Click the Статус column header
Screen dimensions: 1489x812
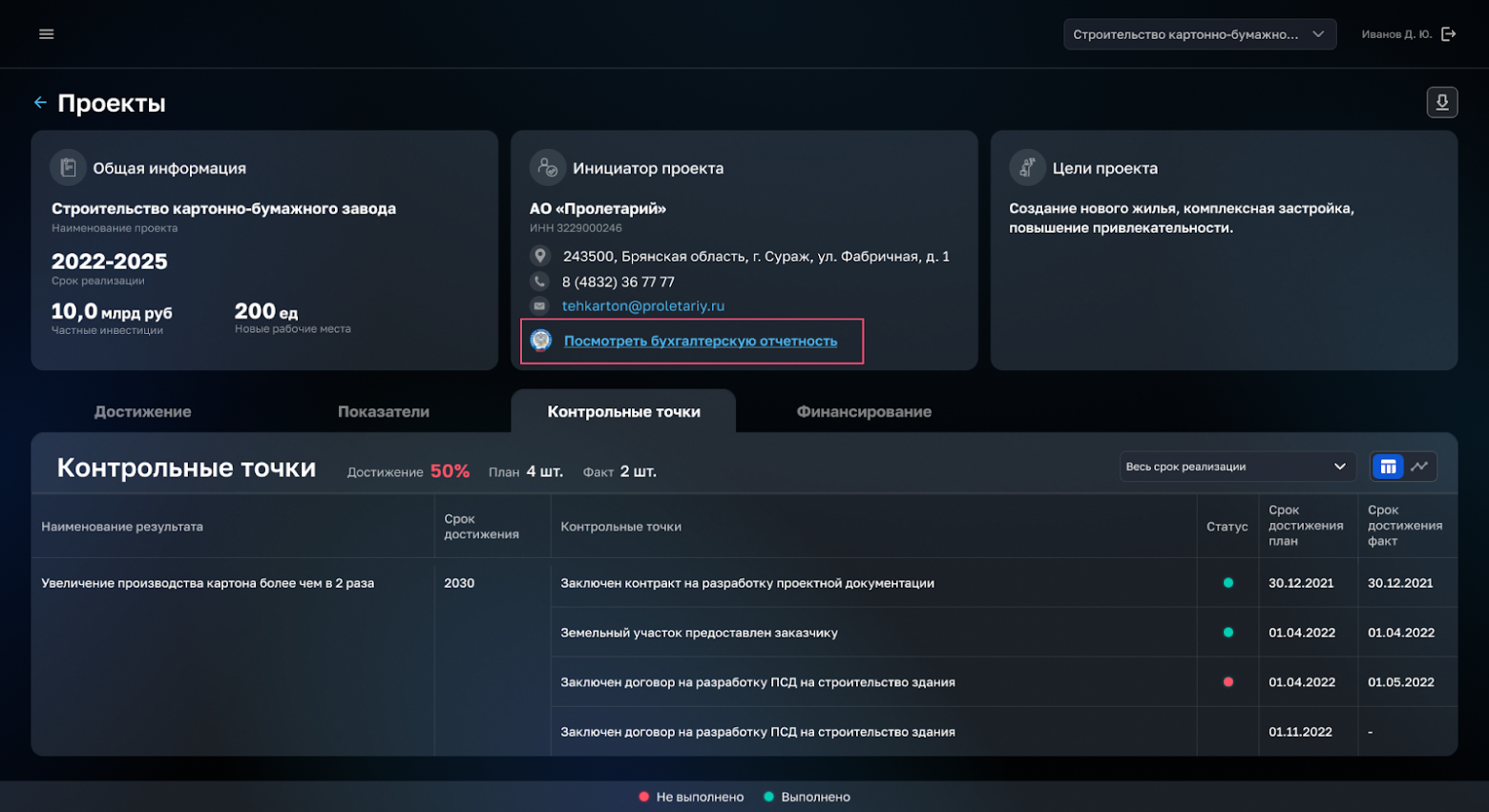tap(1227, 527)
